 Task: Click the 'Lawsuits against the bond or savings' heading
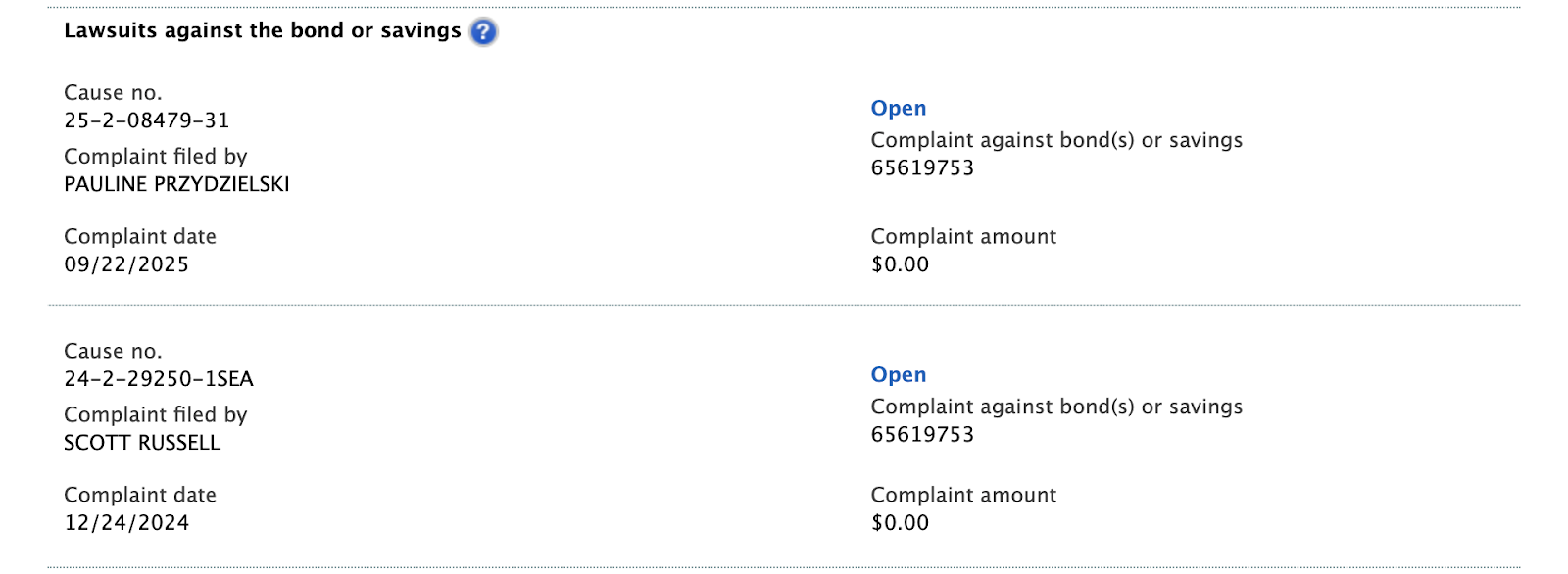(x=262, y=31)
